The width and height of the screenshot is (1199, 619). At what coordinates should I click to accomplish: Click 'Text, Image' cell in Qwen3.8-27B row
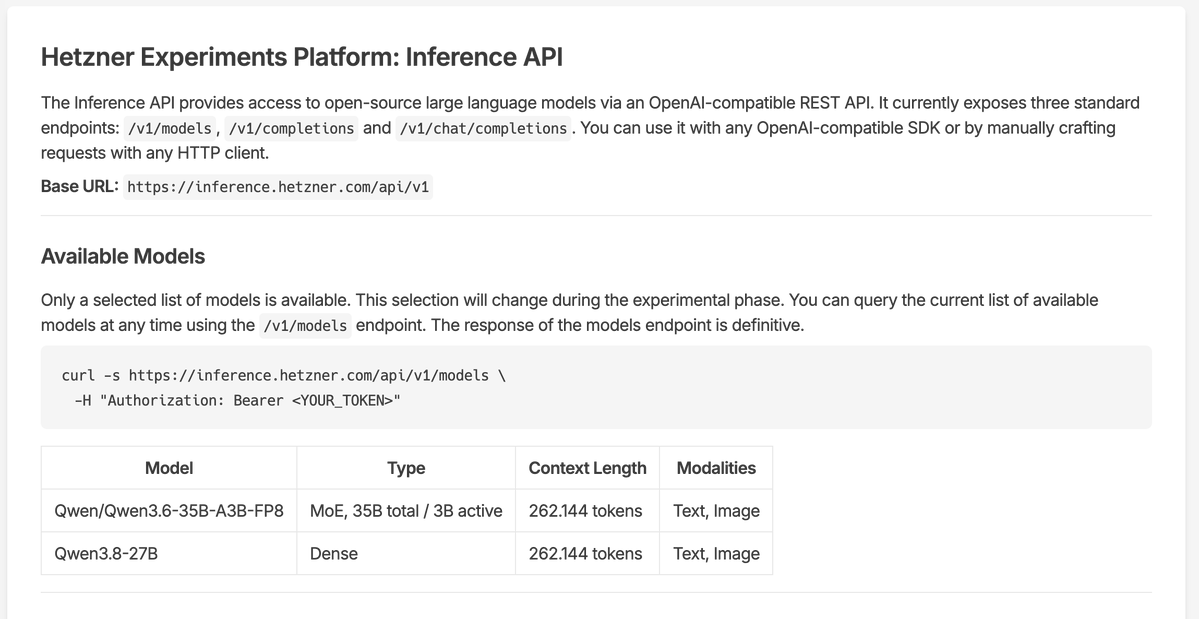(x=716, y=553)
